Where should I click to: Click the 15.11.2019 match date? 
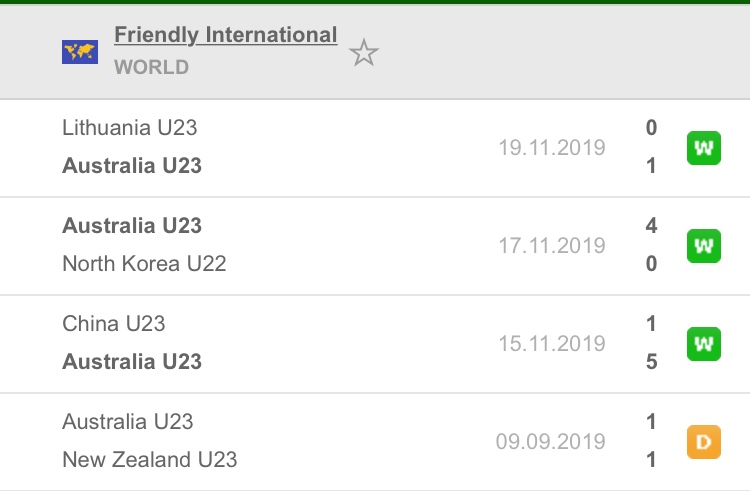pyautogui.click(x=552, y=344)
